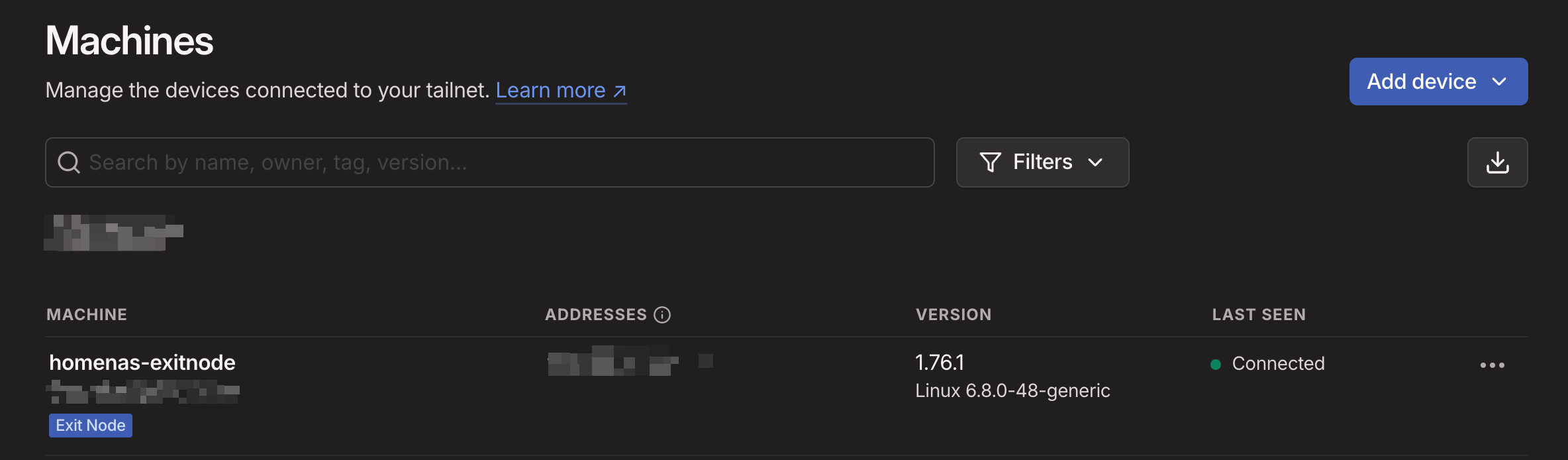Expand the Filters dropdown
The height and width of the screenshot is (460, 1568).
pos(1042,162)
